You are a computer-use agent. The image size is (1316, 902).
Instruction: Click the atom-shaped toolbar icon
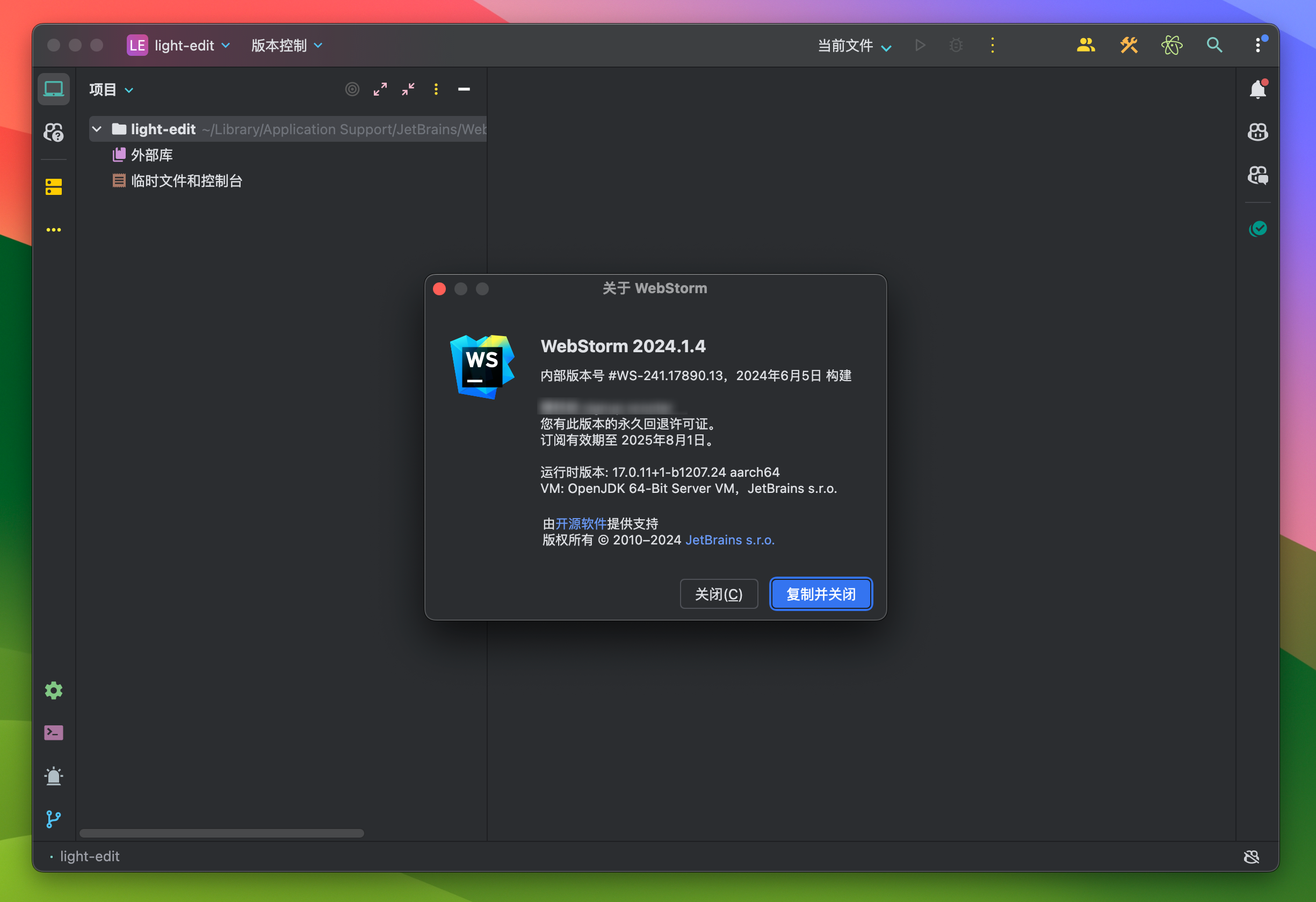click(1172, 45)
